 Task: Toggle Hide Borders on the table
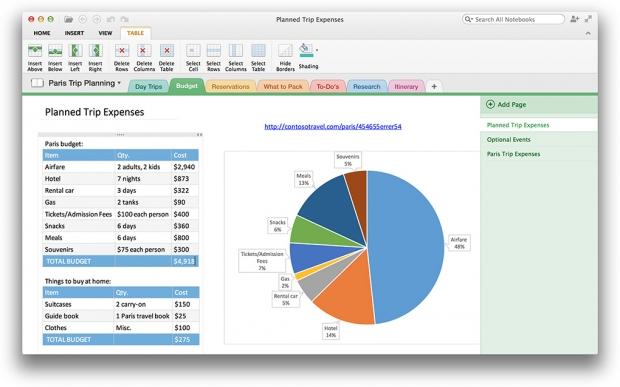(x=285, y=58)
